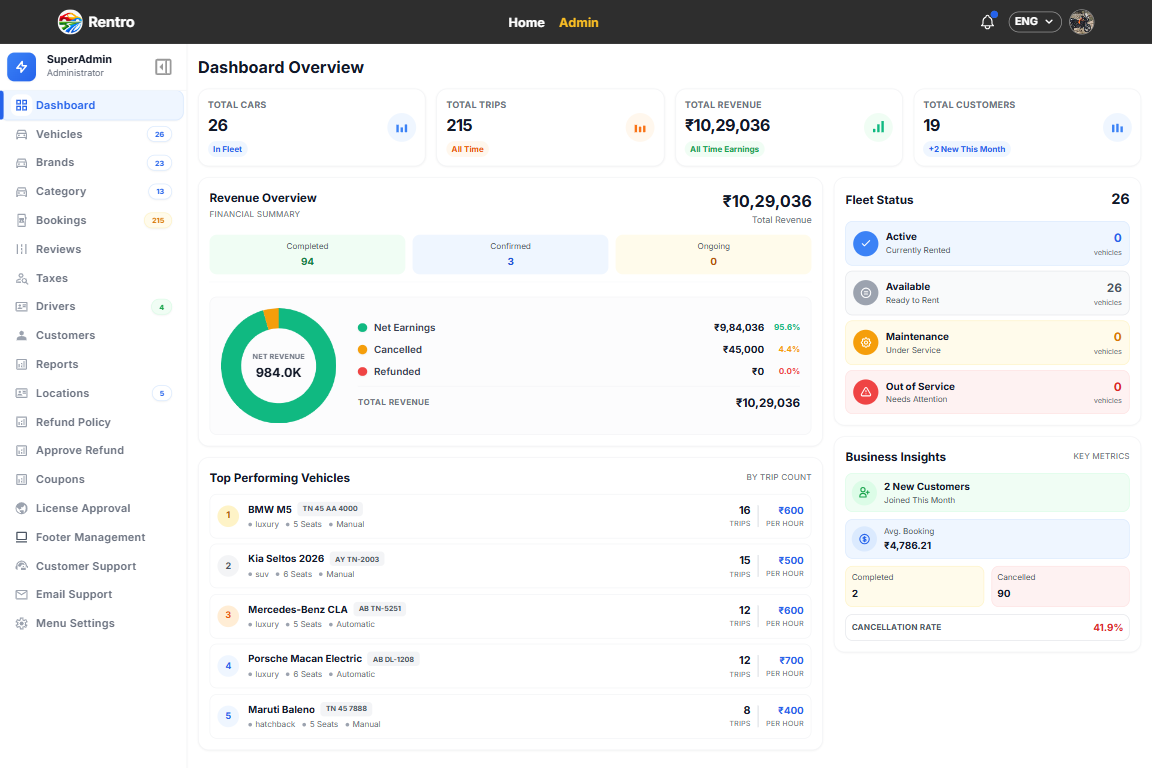Click the Menu Settings gear icon

[21, 623]
